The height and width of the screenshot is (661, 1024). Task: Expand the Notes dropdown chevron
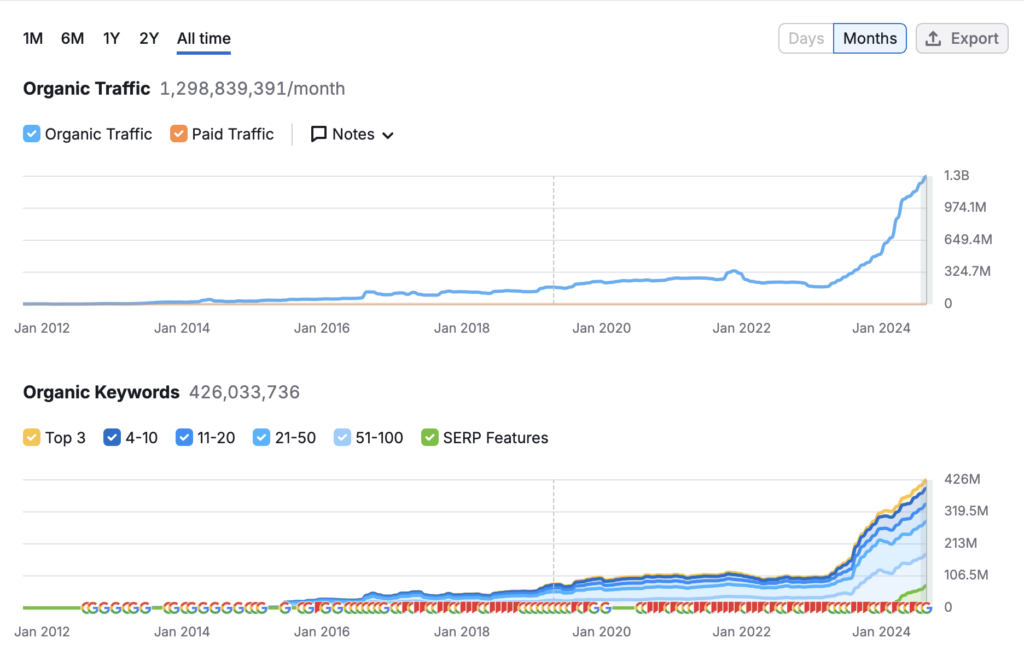coord(388,135)
